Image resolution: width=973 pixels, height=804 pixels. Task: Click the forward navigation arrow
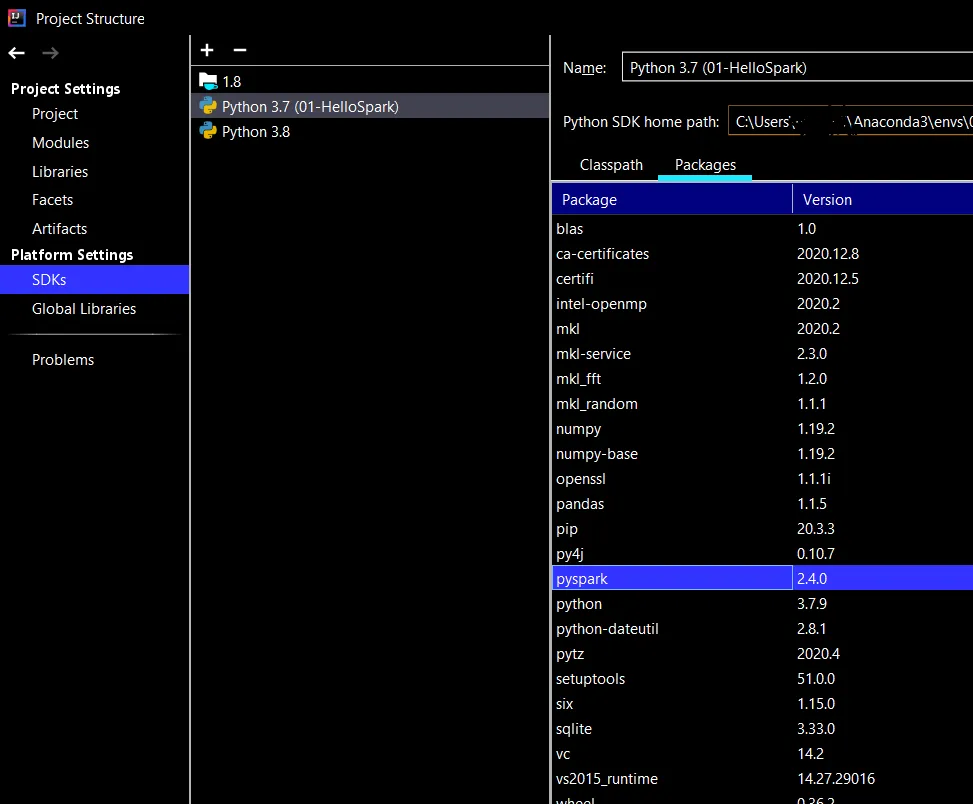click(x=50, y=53)
